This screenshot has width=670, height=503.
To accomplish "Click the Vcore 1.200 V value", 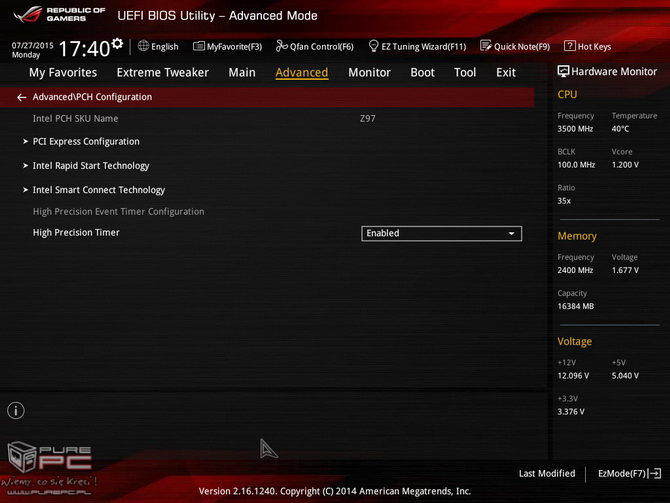I will pos(625,165).
